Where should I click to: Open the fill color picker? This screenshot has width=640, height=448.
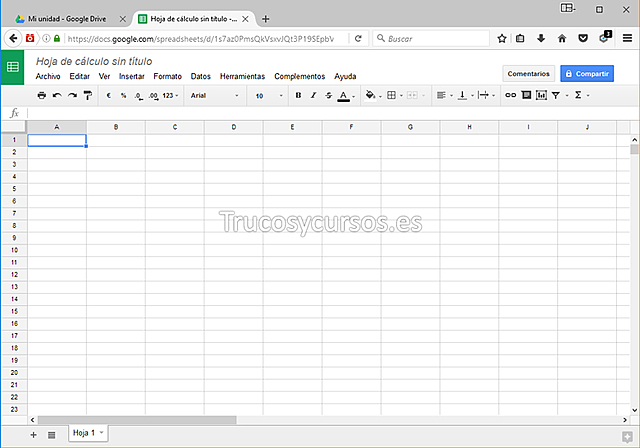[373, 95]
